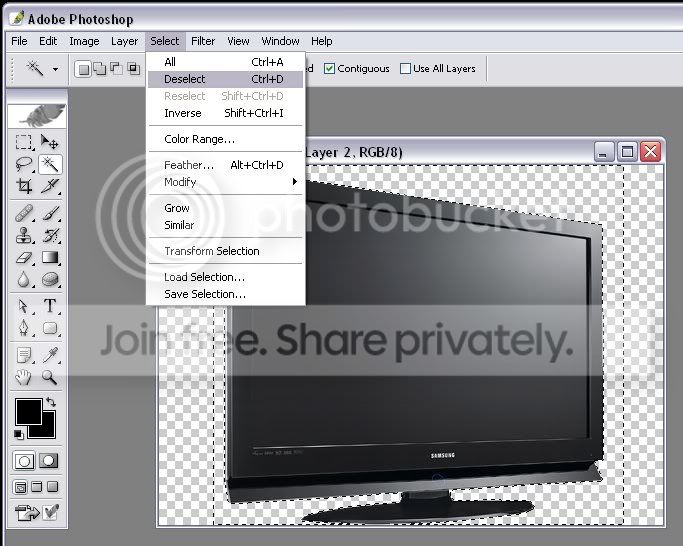This screenshot has height=546, width=683.
Task: Select the Magic Wand tool in toolbox
Action: coord(50,164)
